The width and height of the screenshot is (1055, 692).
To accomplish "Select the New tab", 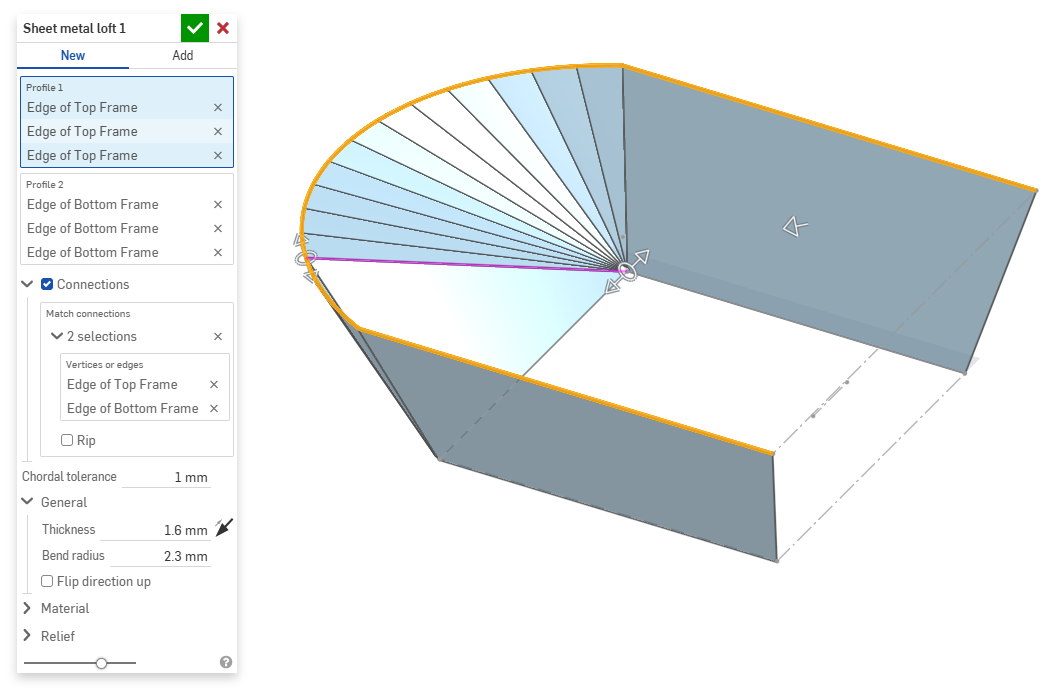I will (73, 56).
